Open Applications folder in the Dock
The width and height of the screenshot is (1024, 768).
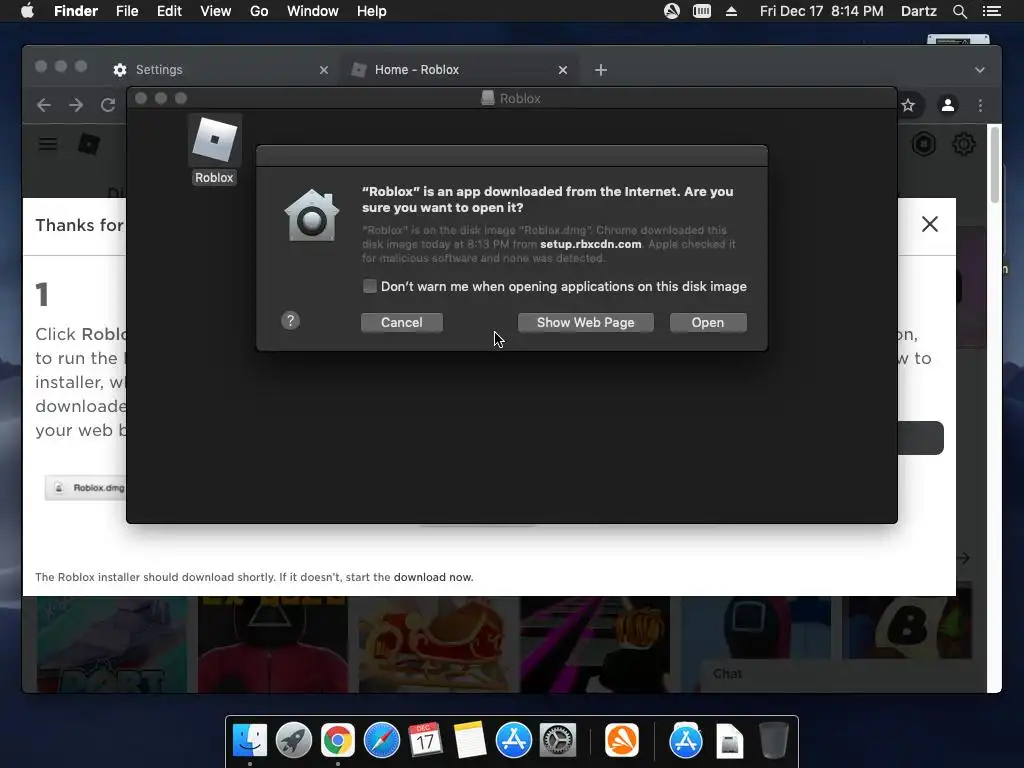click(686, 741)
